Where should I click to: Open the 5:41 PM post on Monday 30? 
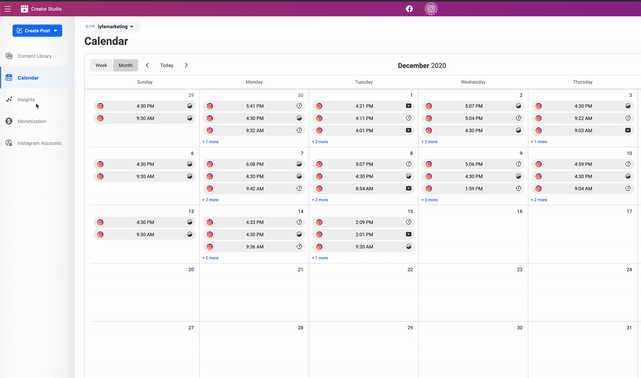coord(254,106)
